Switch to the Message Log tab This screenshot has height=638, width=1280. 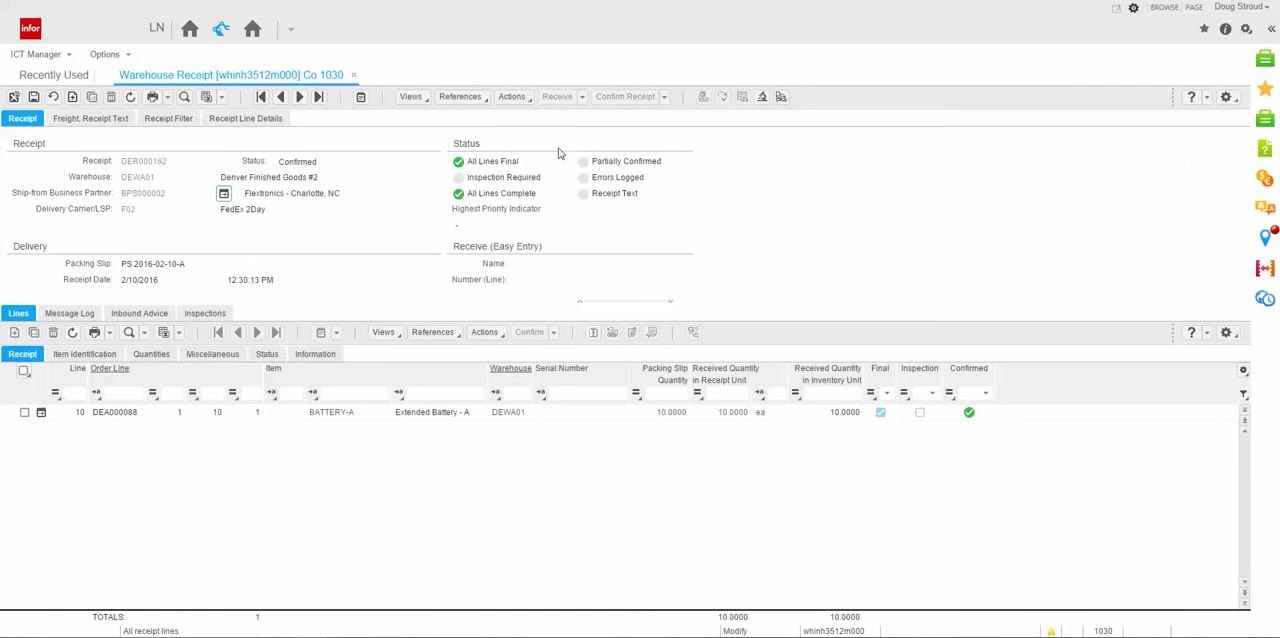69,313
